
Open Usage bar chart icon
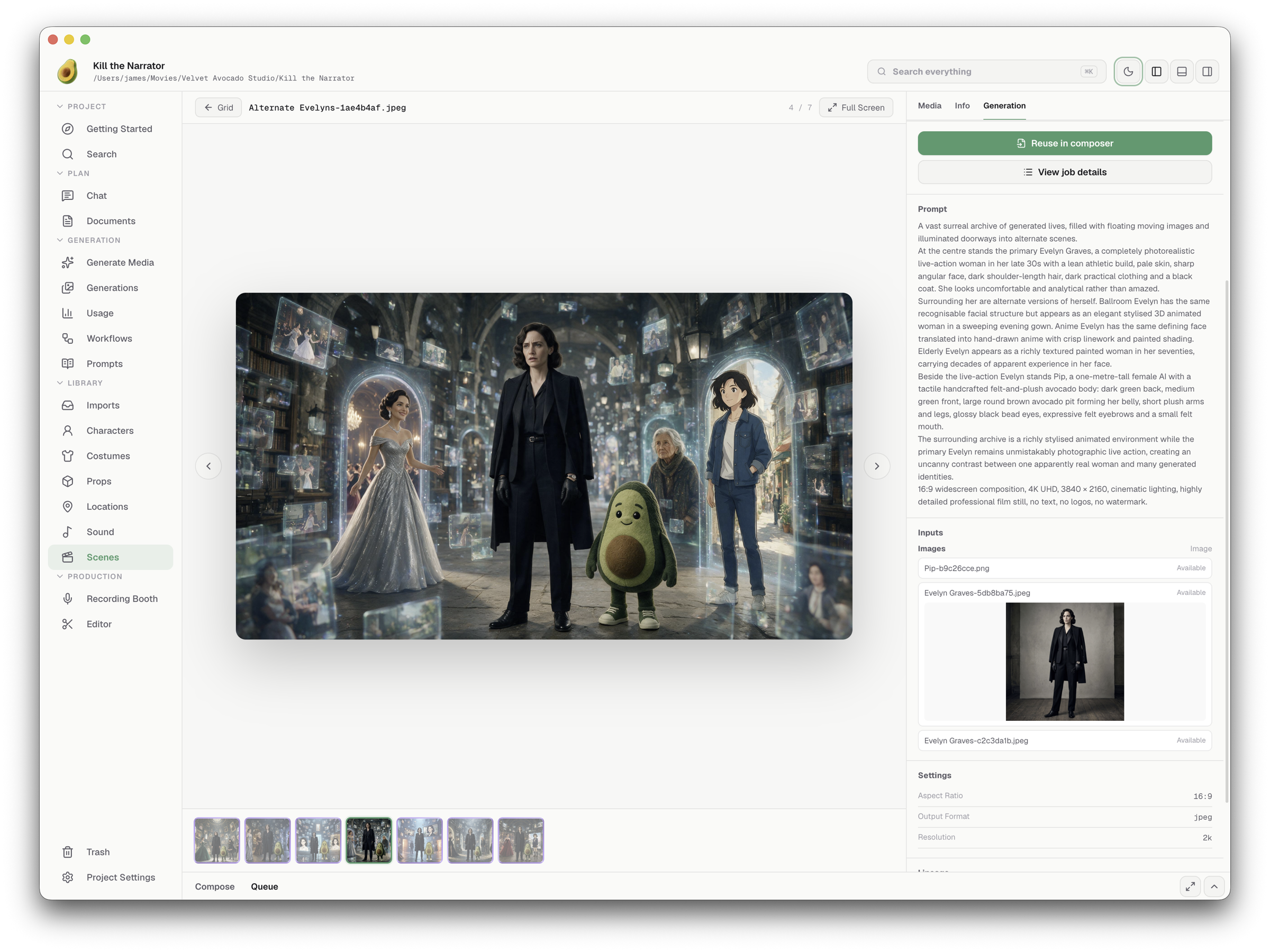coord(68,313)
